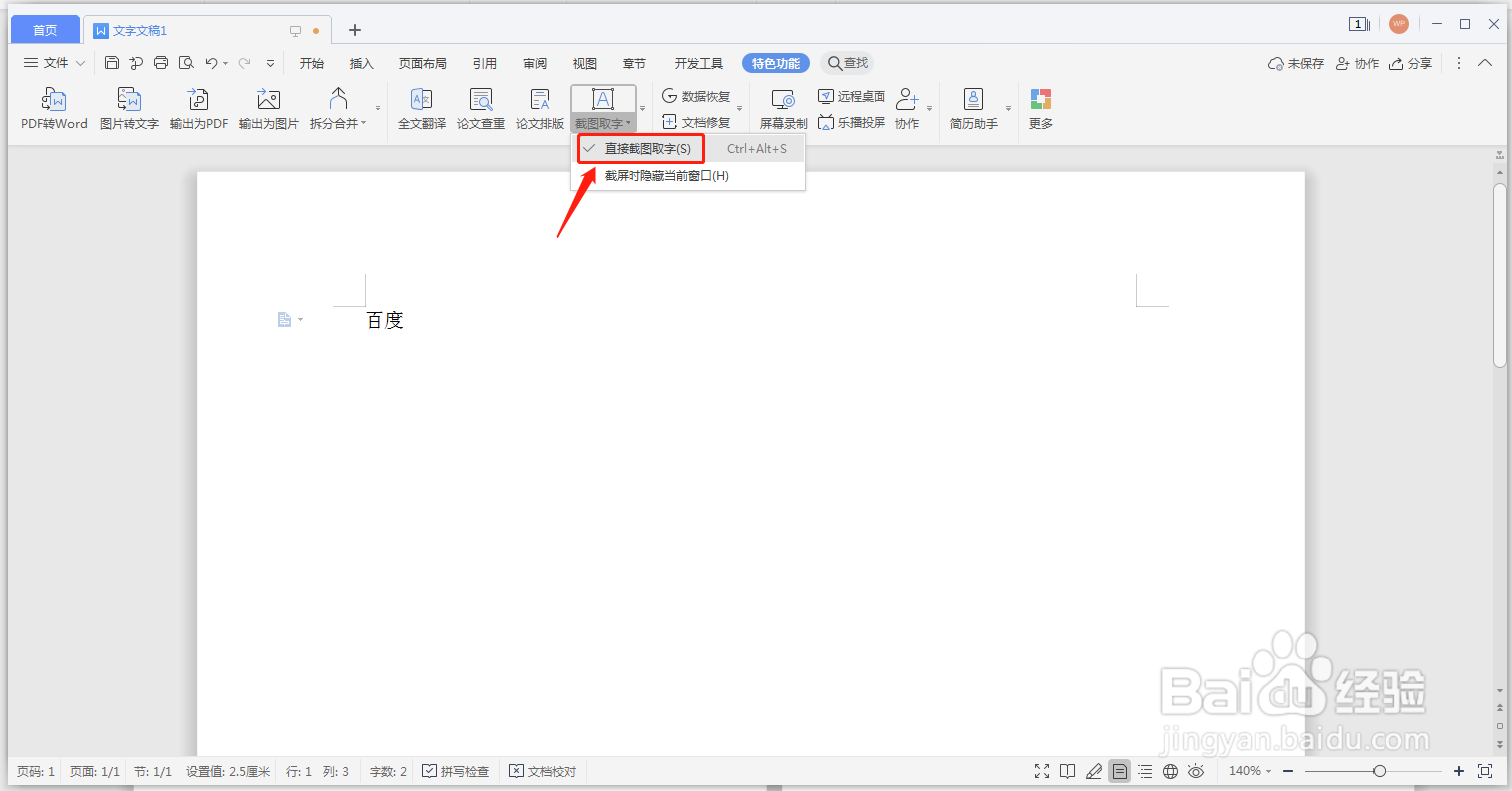Select the 图片转文字 tool
The height and width of the screenshot is (791, 1512).
tap(128, 108)
